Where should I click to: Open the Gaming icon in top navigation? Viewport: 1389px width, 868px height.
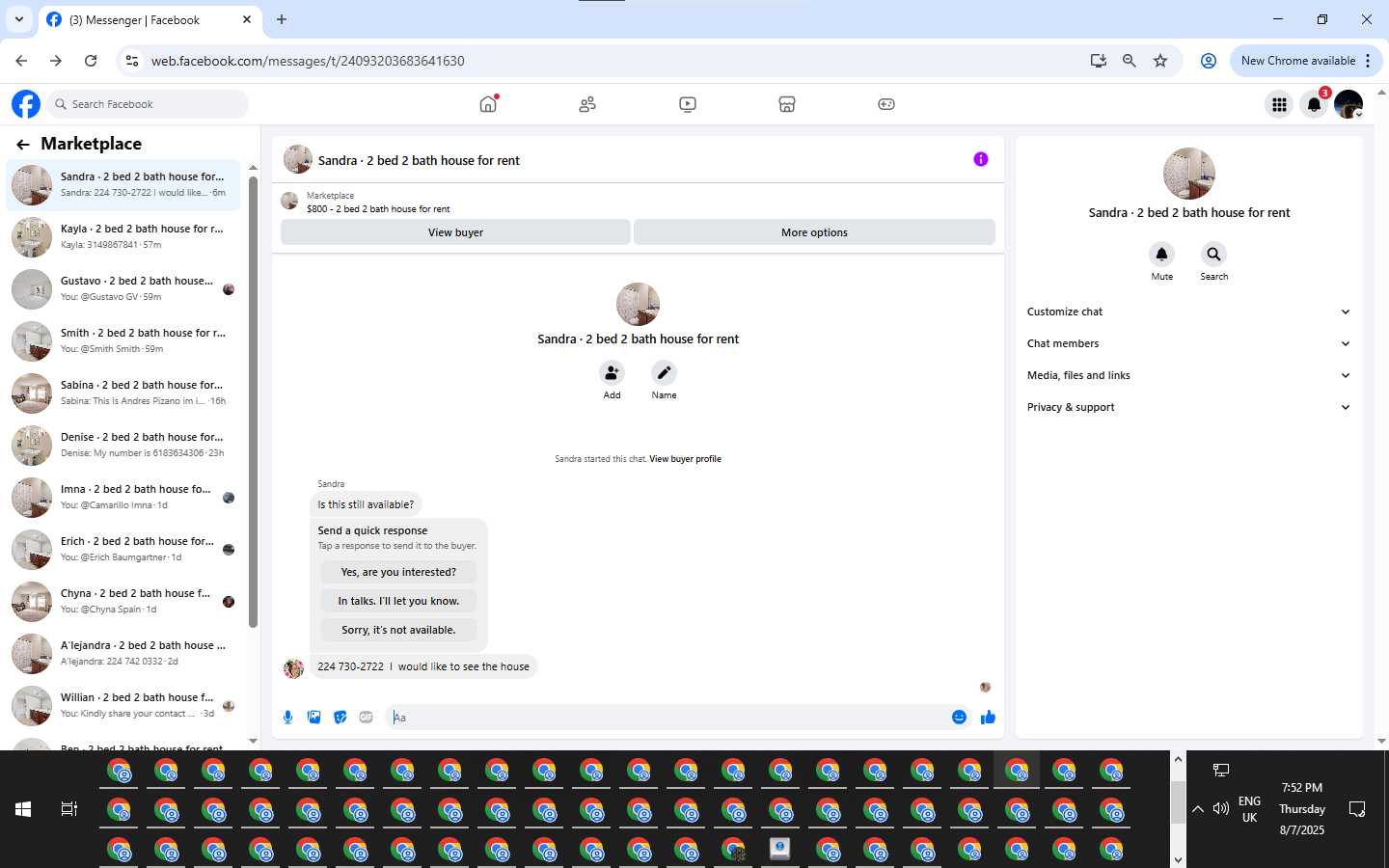point(886,104)
